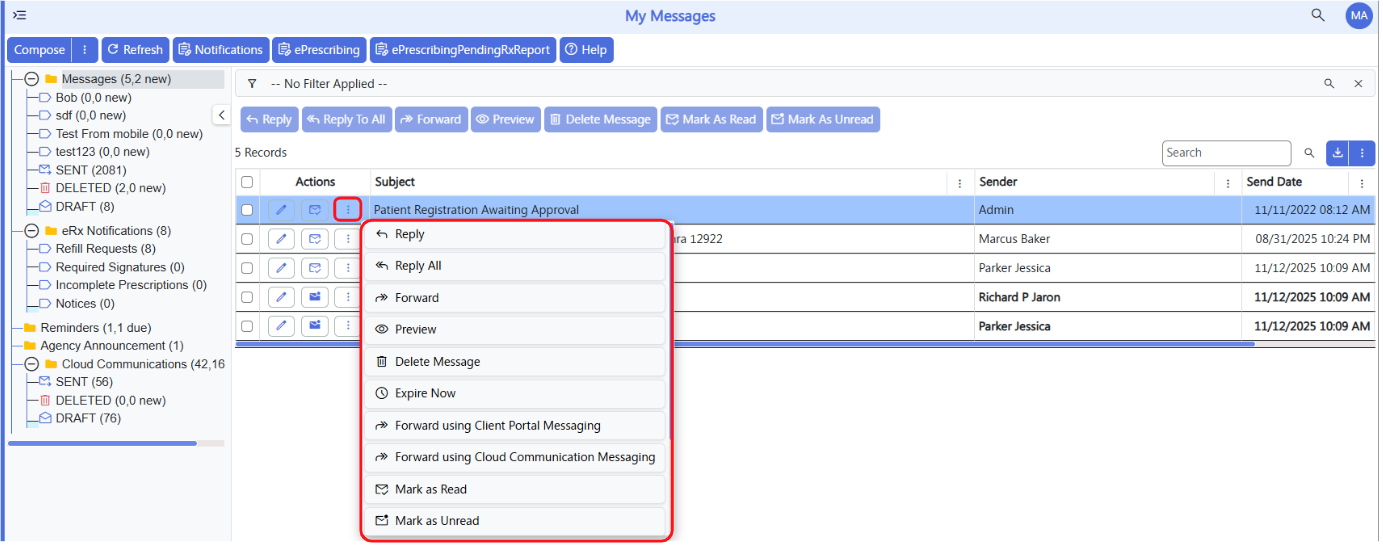Click the filter bar search magnifier
This screenshot has height=547, width=1383.
(1329, 84)
